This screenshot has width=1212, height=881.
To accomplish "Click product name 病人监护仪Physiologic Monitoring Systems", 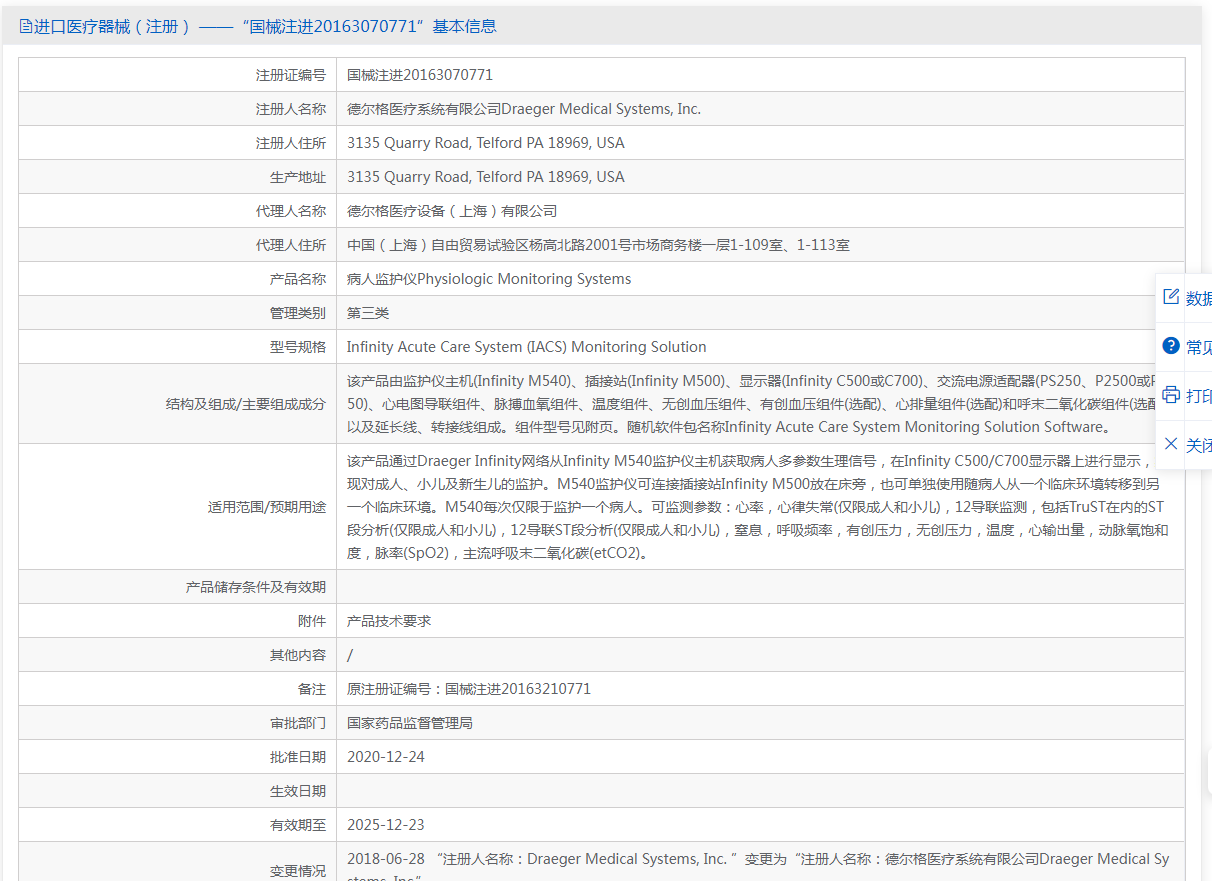I will pyautogui.click(x=489, y=279).
